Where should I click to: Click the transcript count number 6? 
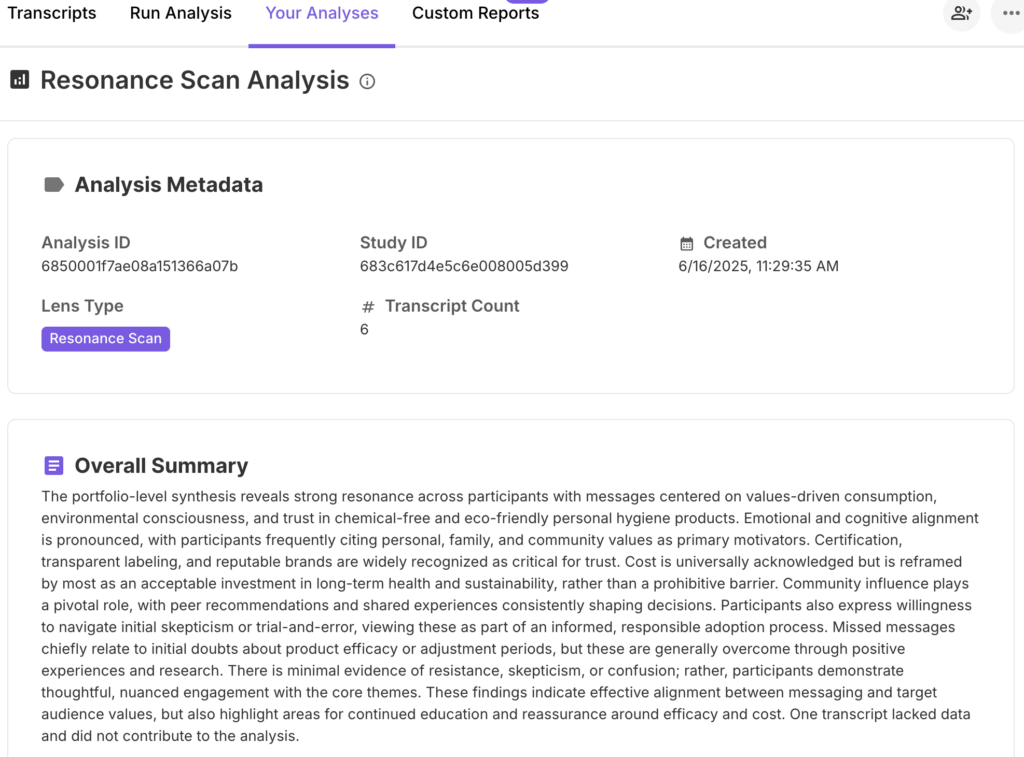[364, 329]
